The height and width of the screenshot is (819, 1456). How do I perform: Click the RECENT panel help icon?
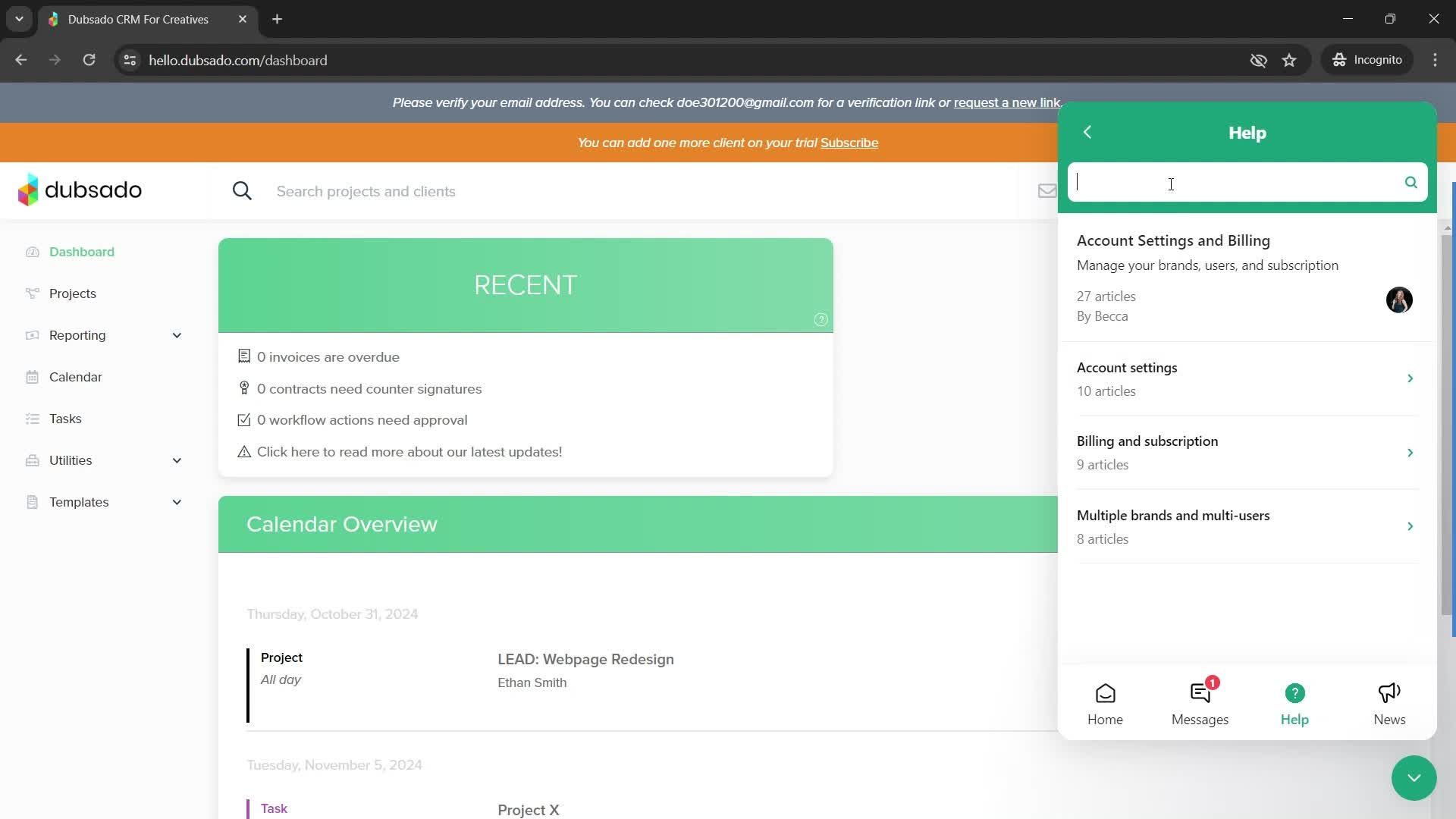(x=821, y=320)
